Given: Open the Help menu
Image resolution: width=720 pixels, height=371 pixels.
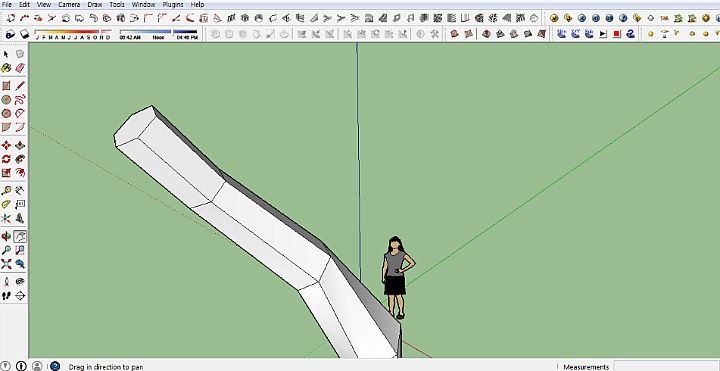Looking at the screenshot, I should point(197,5).
